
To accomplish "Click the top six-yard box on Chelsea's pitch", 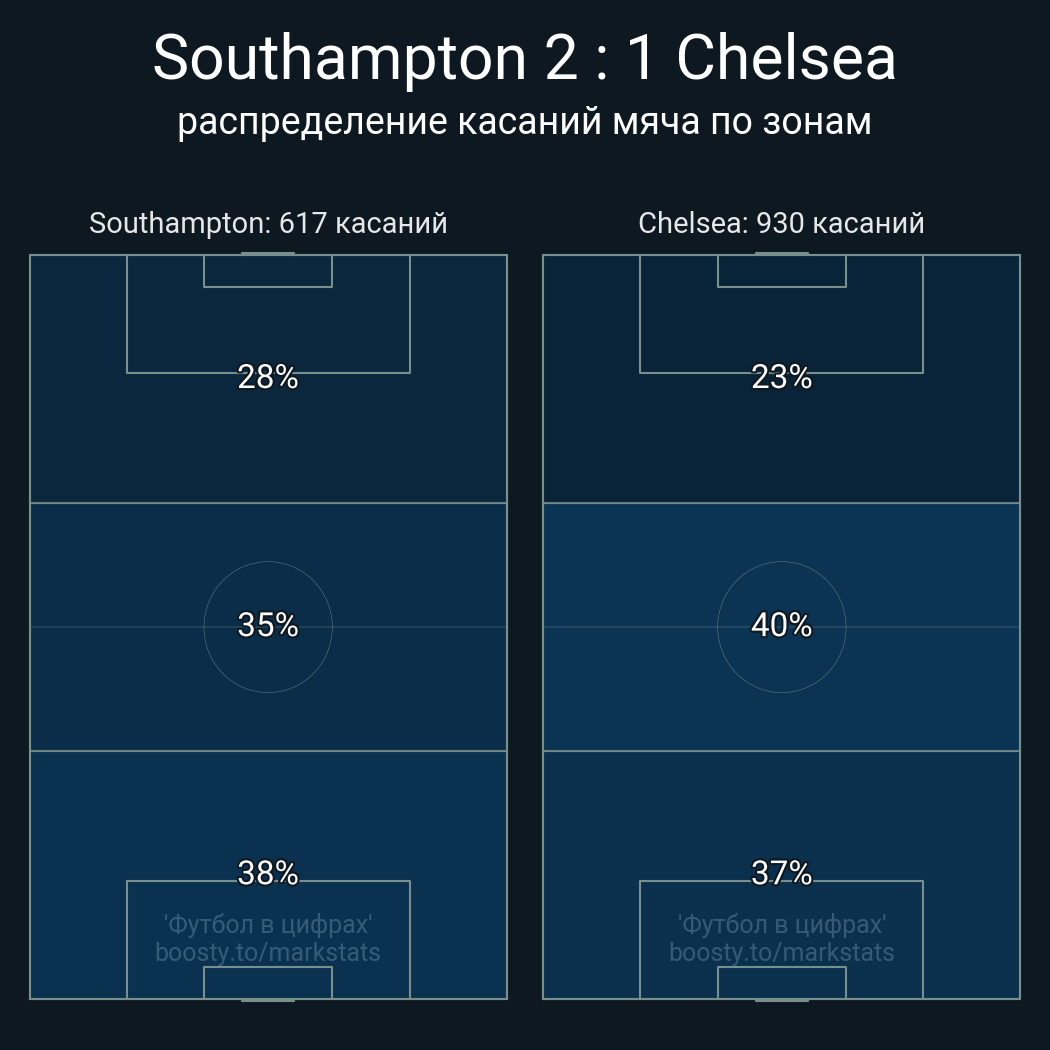I will (x=781, y=271).
